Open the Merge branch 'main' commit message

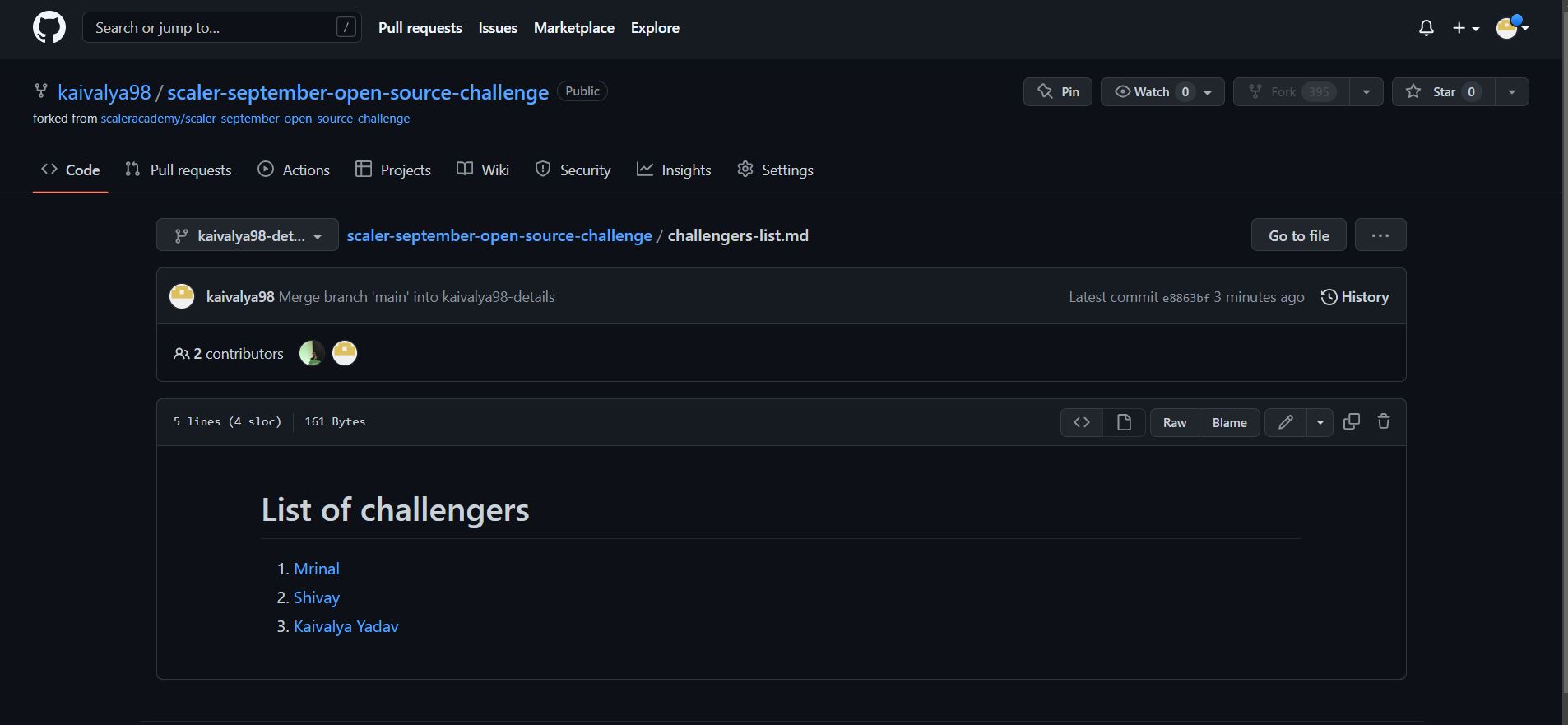(x=416, y=297)
